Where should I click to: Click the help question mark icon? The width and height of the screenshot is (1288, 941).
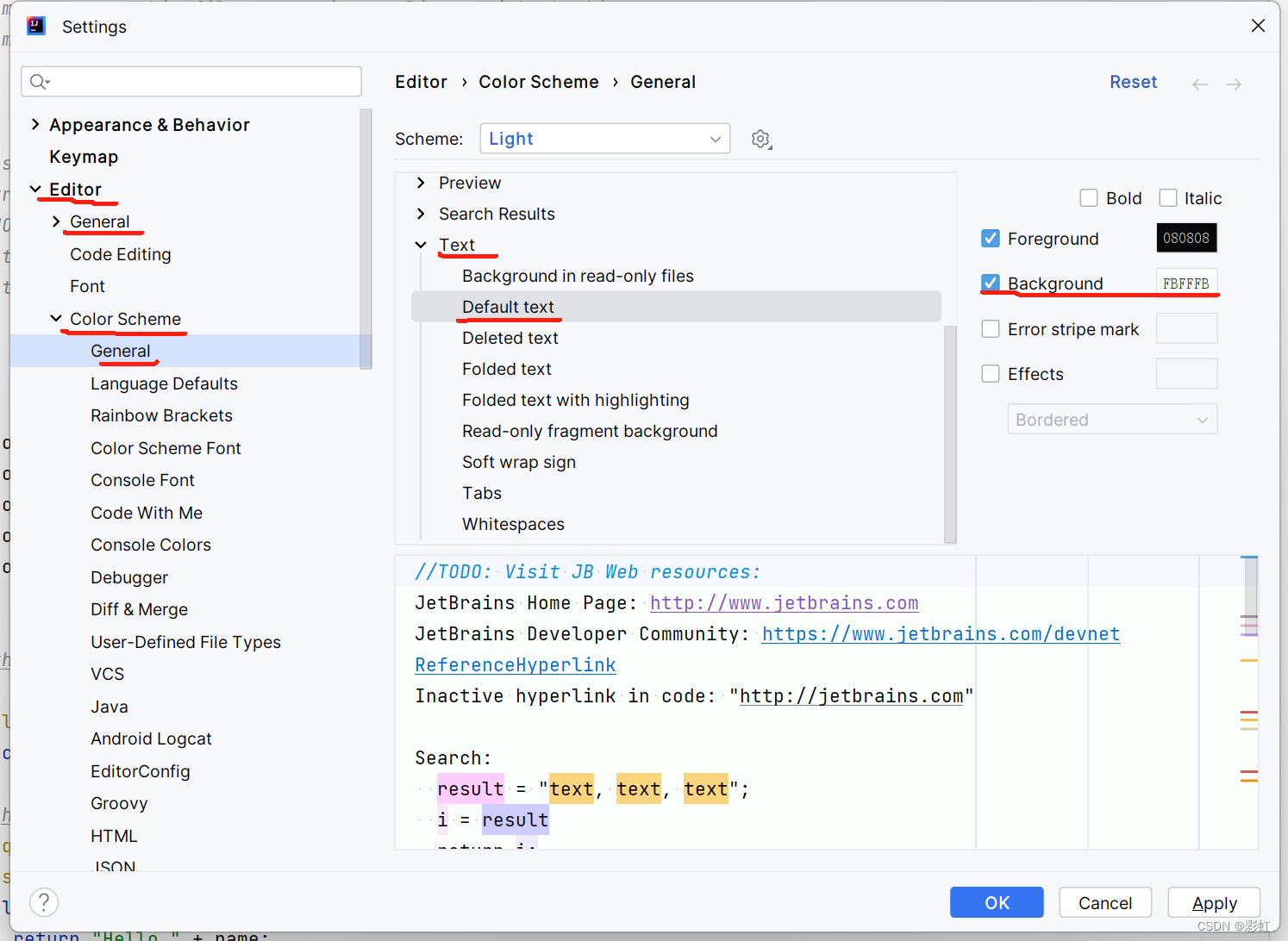pos(44,902)
